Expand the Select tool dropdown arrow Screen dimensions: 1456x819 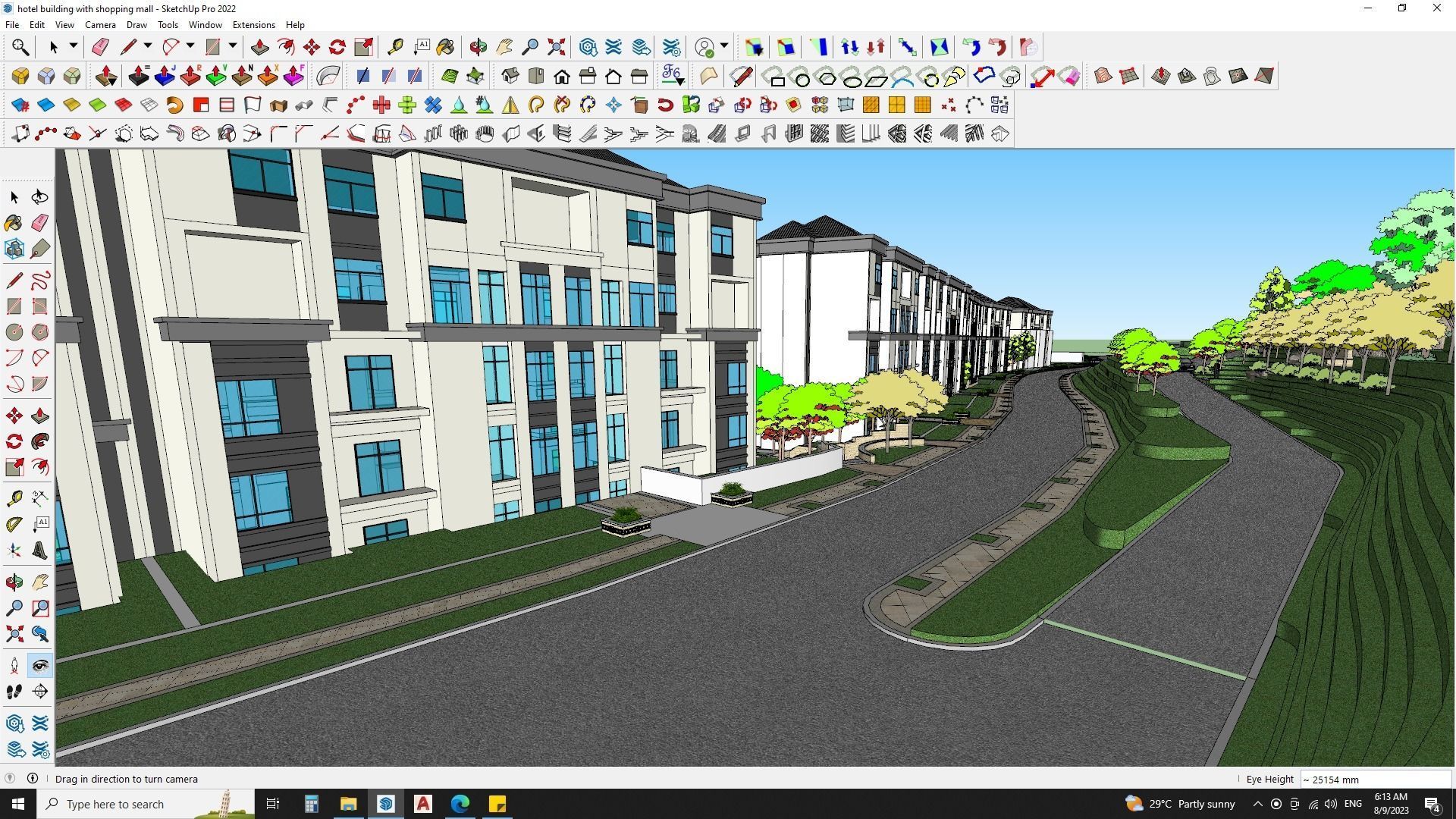tap(73, 46)
